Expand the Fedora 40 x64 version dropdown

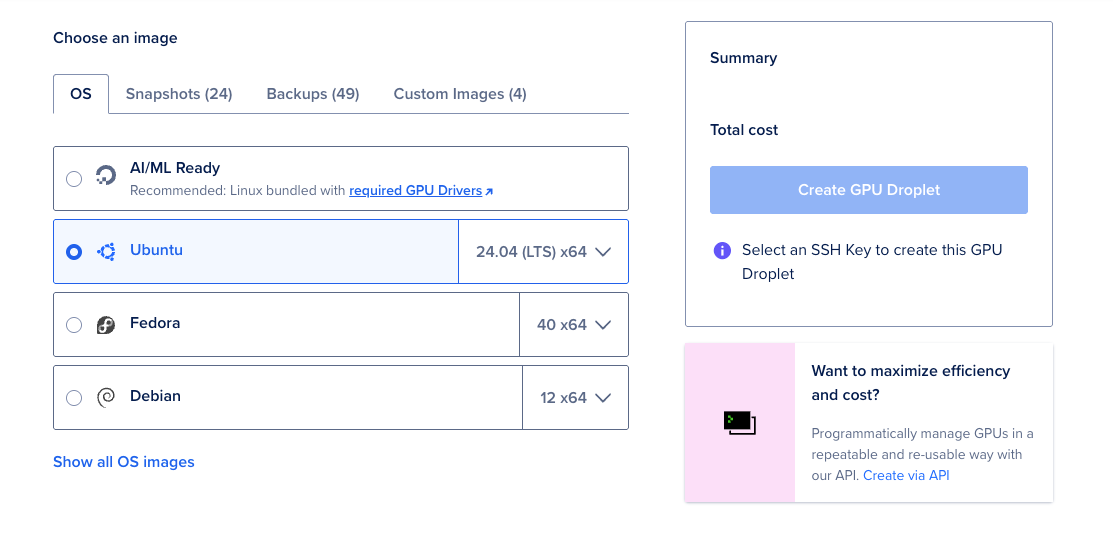click(x=574, y=325)
